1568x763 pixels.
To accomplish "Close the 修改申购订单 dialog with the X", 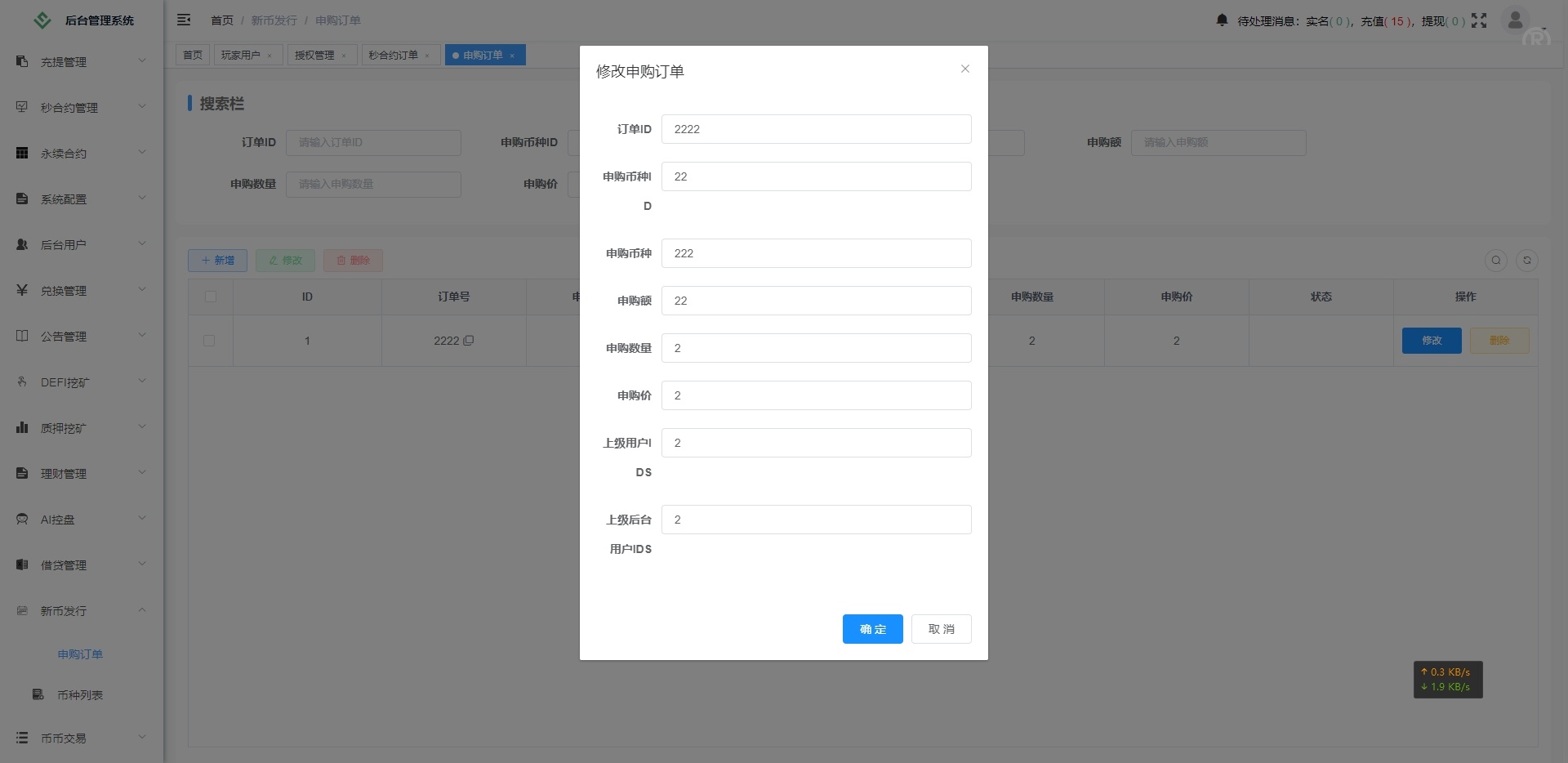I will click(965, 69).
